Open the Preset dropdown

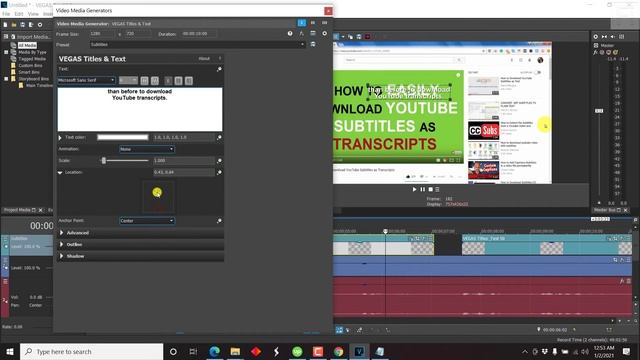pyautogui.click(x=197, y=44)
